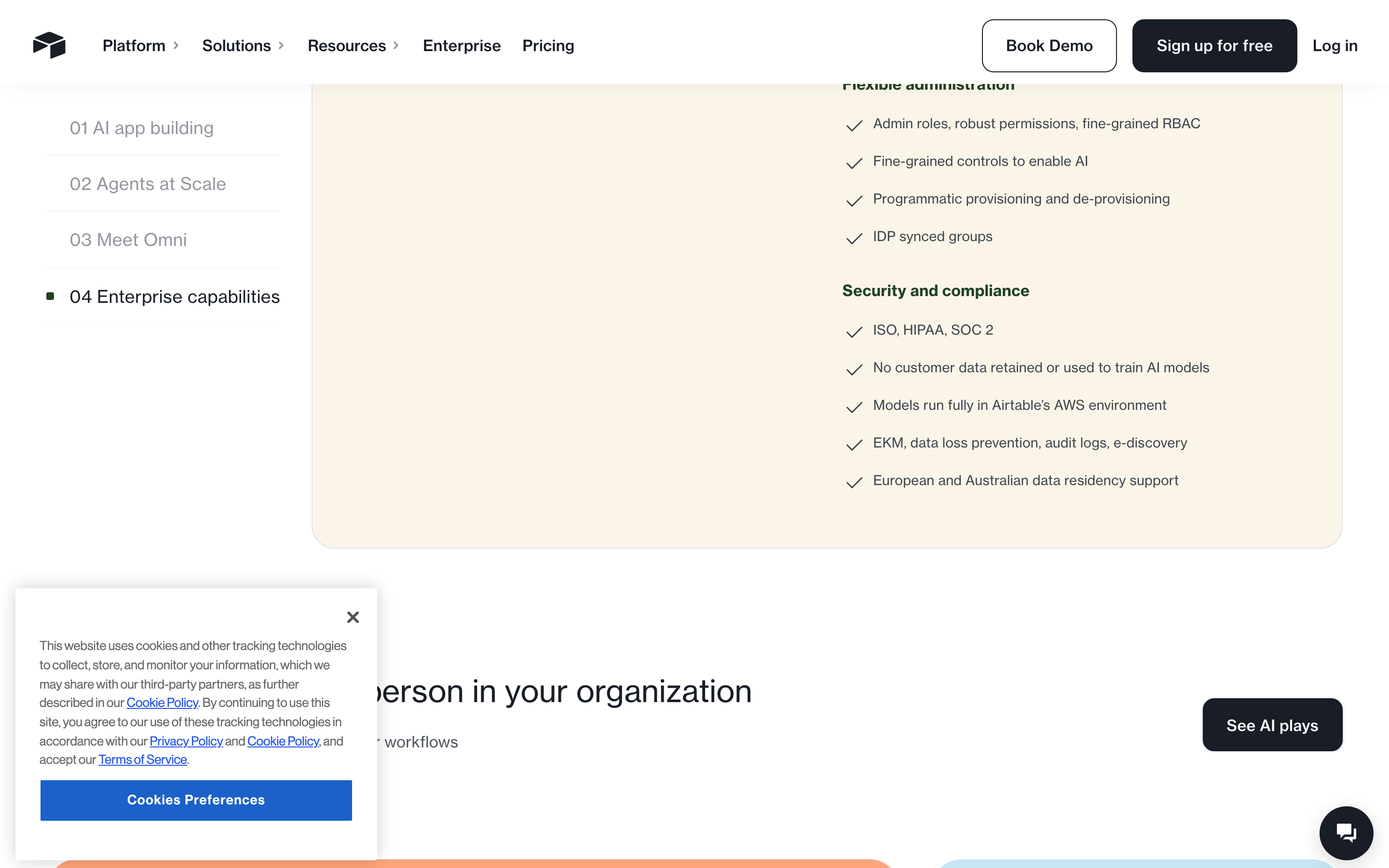
Task: Click the green bullet beside Enterprise capabilities
Action: point(50,296)
